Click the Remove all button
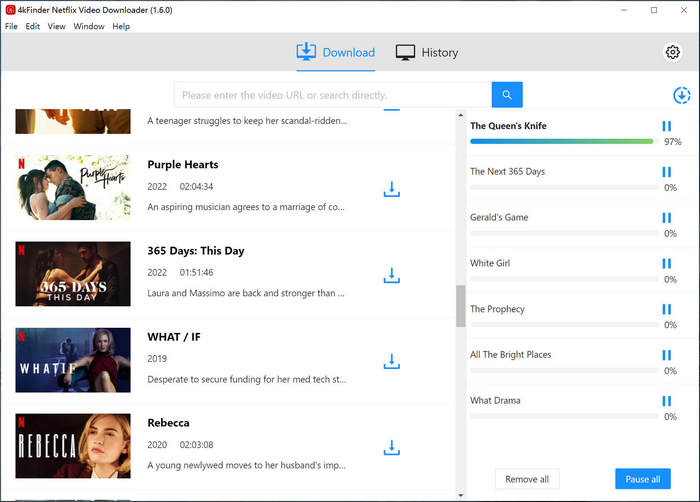The height and width of the screenshot is (502, 700). click(x=527, y=479)
